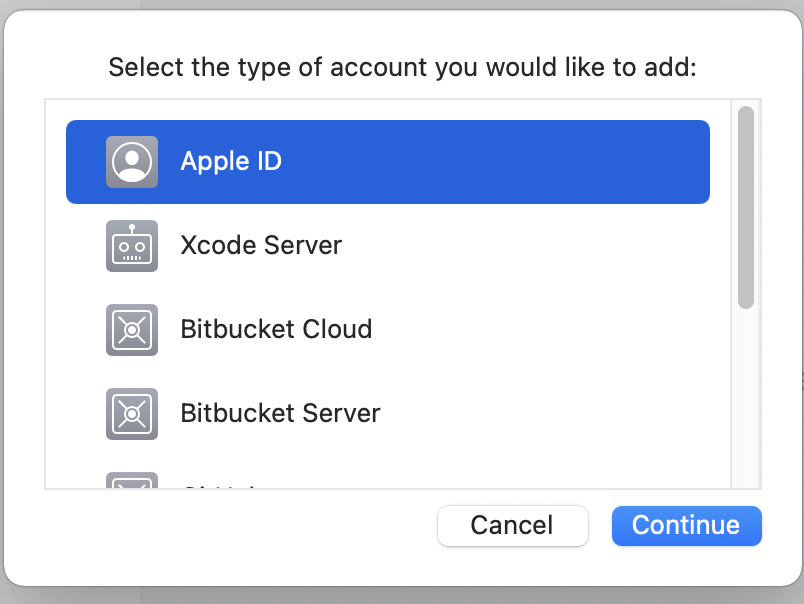804x604 pixels.
Task: Click the account list scrollbar thumb
Action: coord(746,208)
